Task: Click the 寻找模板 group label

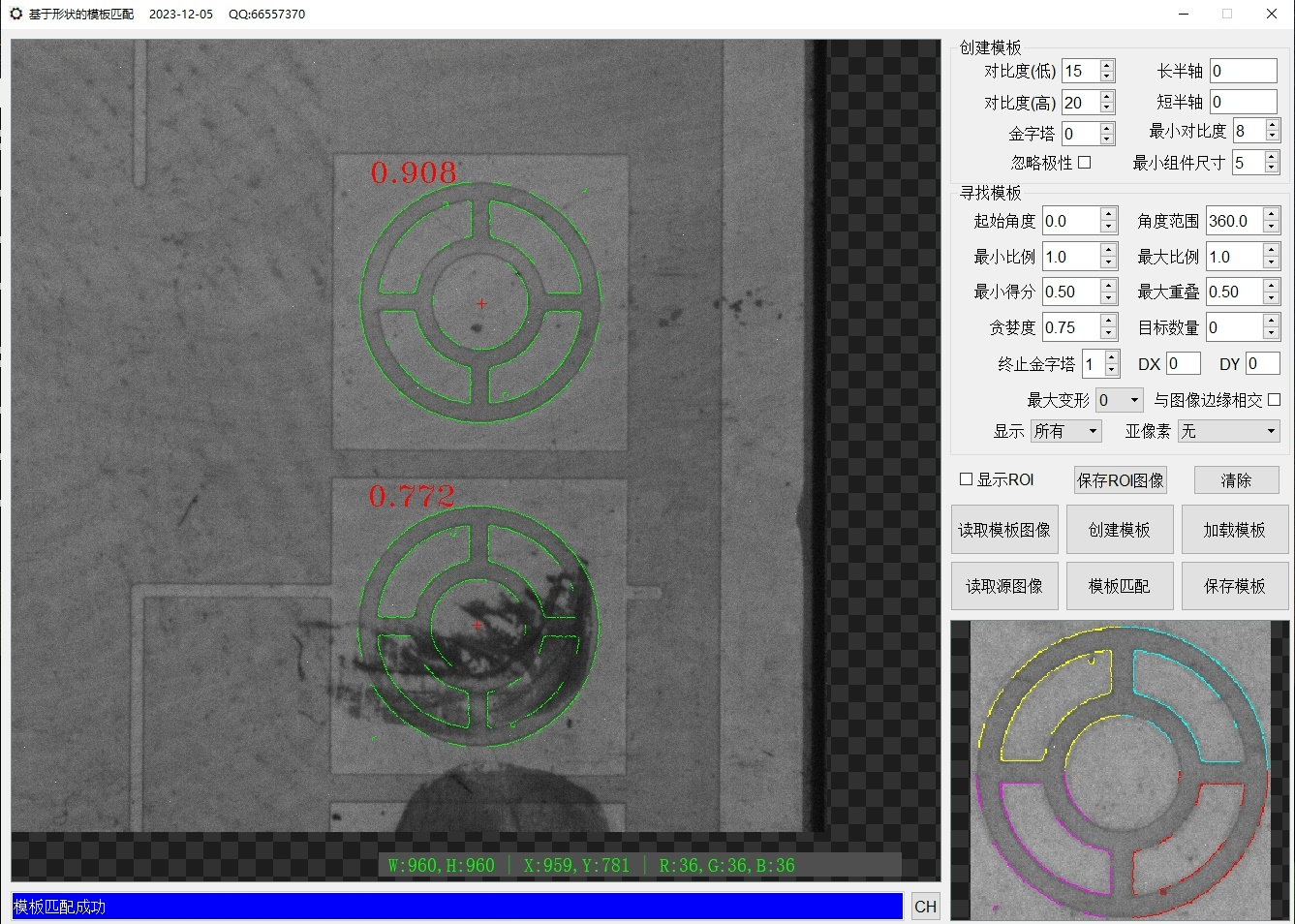Action: pos(990,193)
